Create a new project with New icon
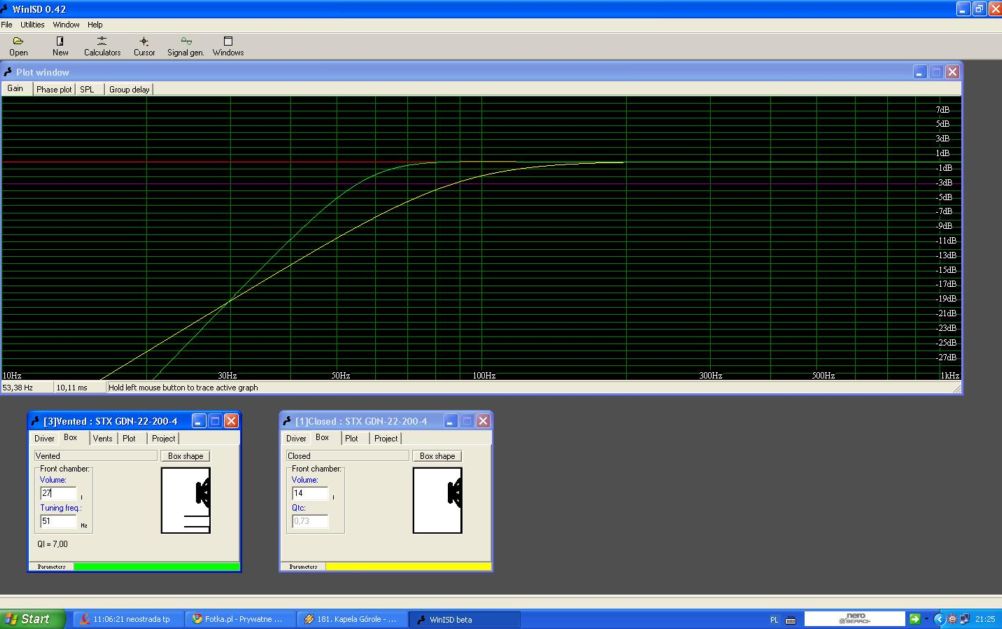The width and height of the screenshot is (1002, 629). coord(60,46)
